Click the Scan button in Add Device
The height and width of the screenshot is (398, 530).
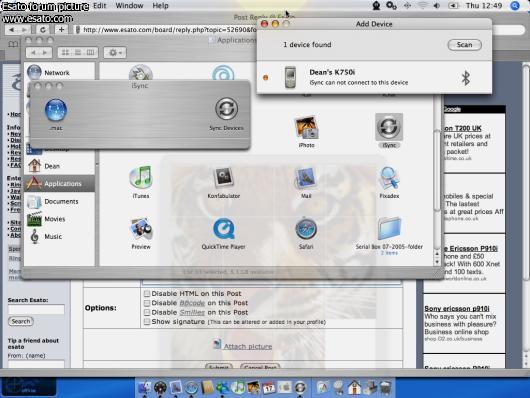[464, 45]
